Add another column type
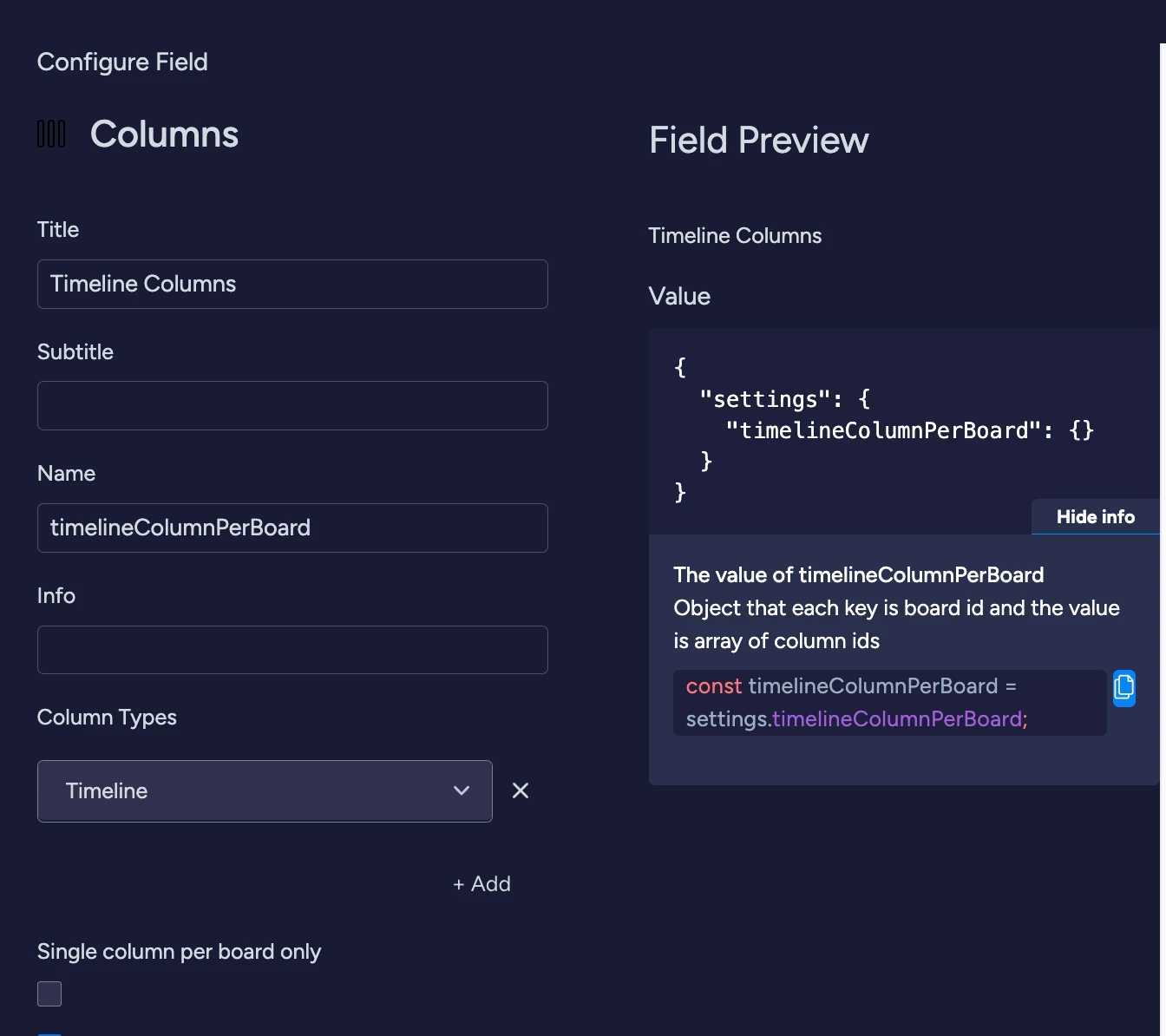Viewport: 1166px width, 1036px height. pyautogui.click(x=481, y=884)
